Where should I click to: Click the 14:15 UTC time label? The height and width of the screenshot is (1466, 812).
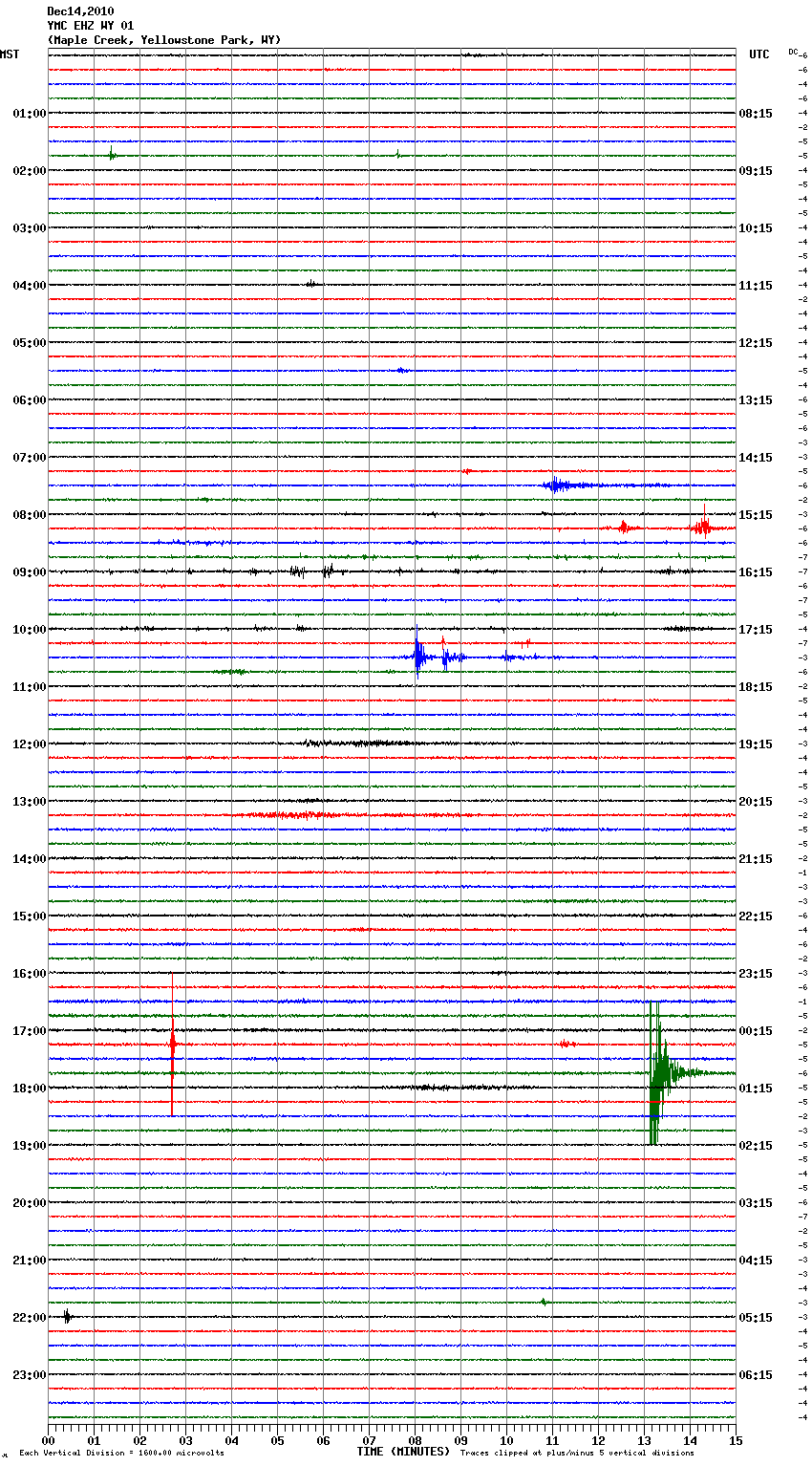click(x=756, y=458)
